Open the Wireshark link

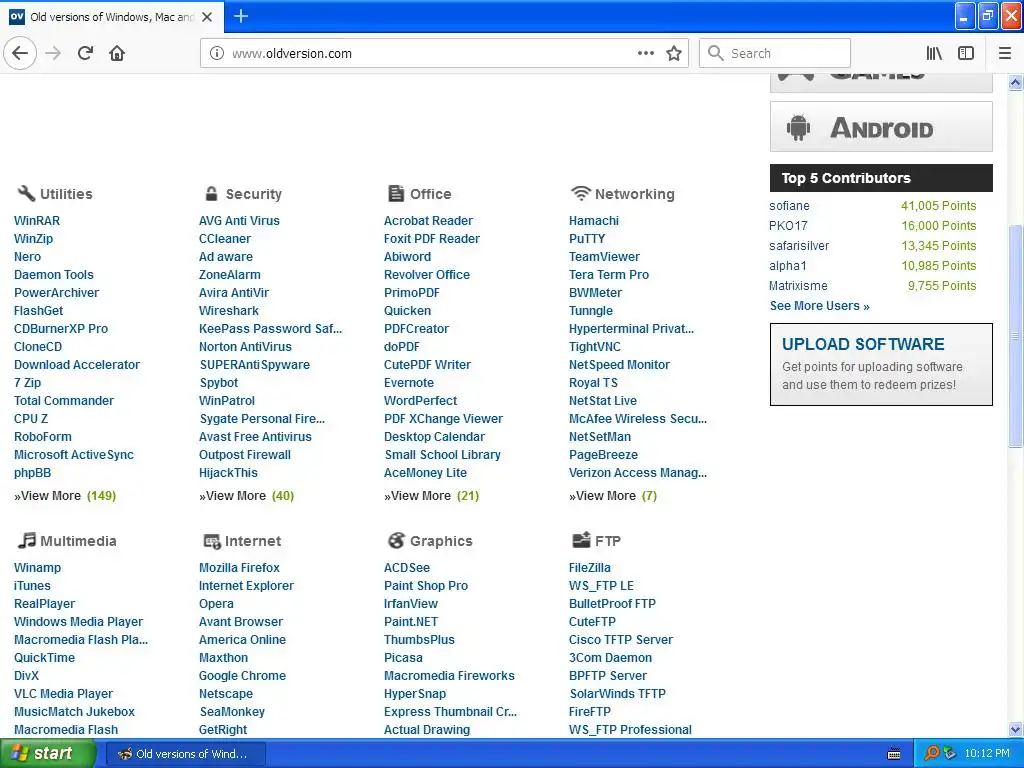coord(229,311)
